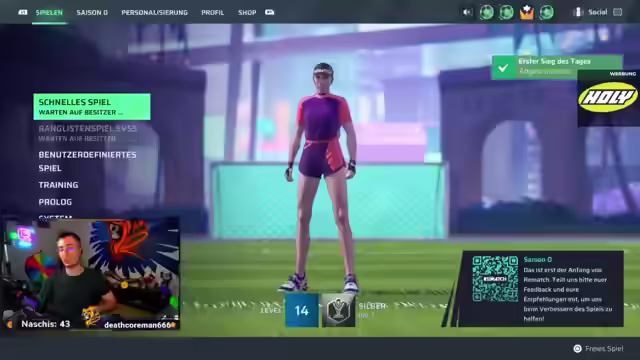This screenshot has width=640, height=360.
Task: Select the green avatar beside the speaker icon
Action: 487,12
